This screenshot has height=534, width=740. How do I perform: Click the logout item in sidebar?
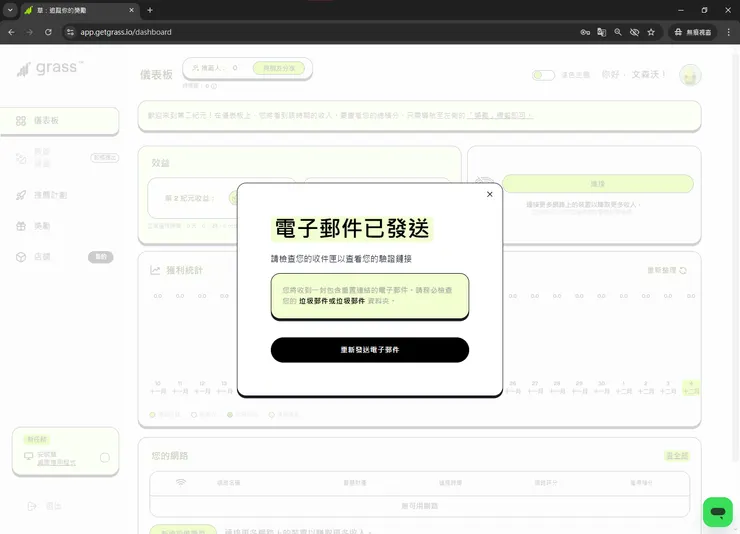click(45, 506)
